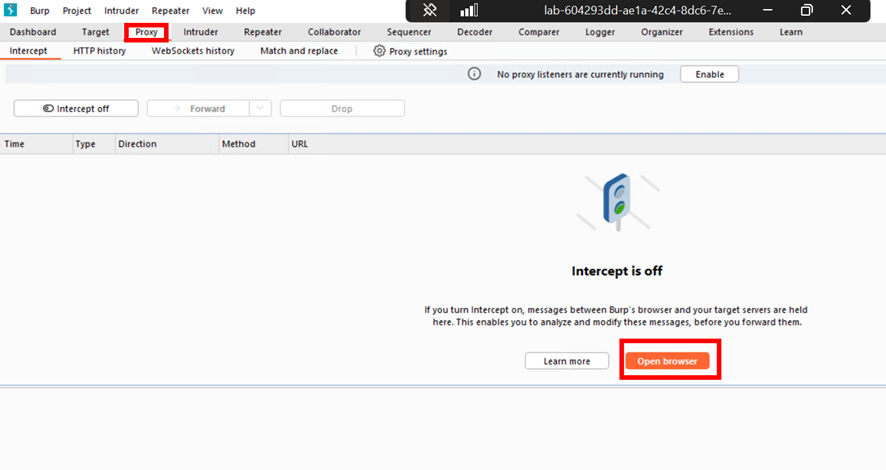Image resolution: width=886 pixels, height=470 pixels.
Task: Select the Proxy tab
Action: (146, 32)
